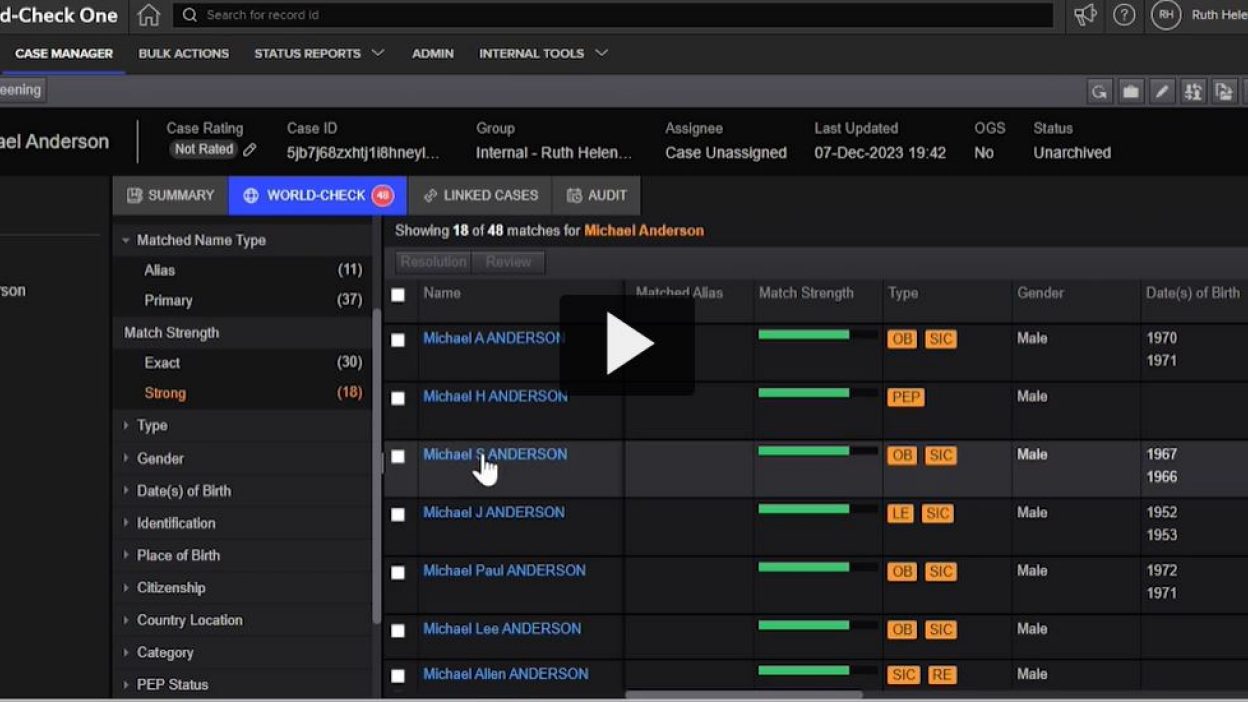Click the RH user avatar
Viewport: 1248px width, 702px height.
pos(1166,15)
